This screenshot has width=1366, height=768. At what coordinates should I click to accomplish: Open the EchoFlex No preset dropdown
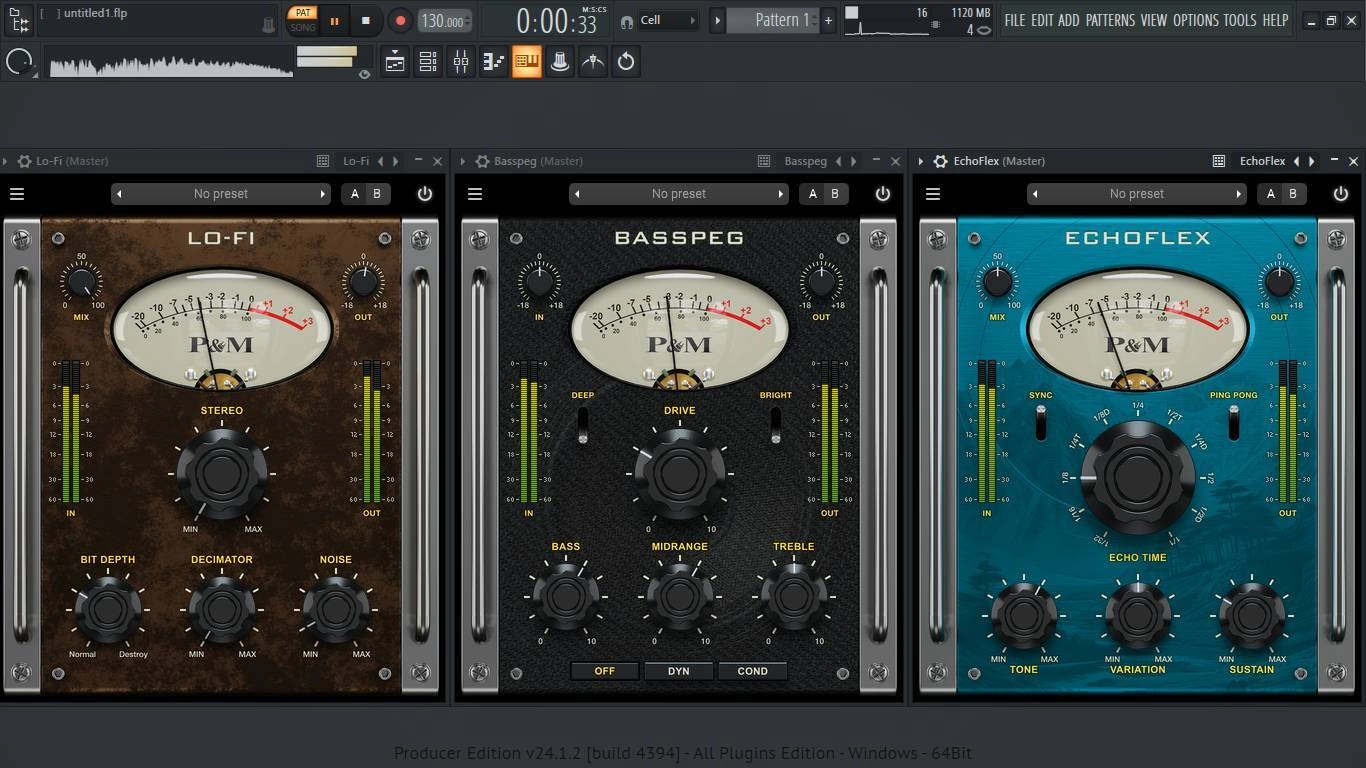[x=1137, y=194]
